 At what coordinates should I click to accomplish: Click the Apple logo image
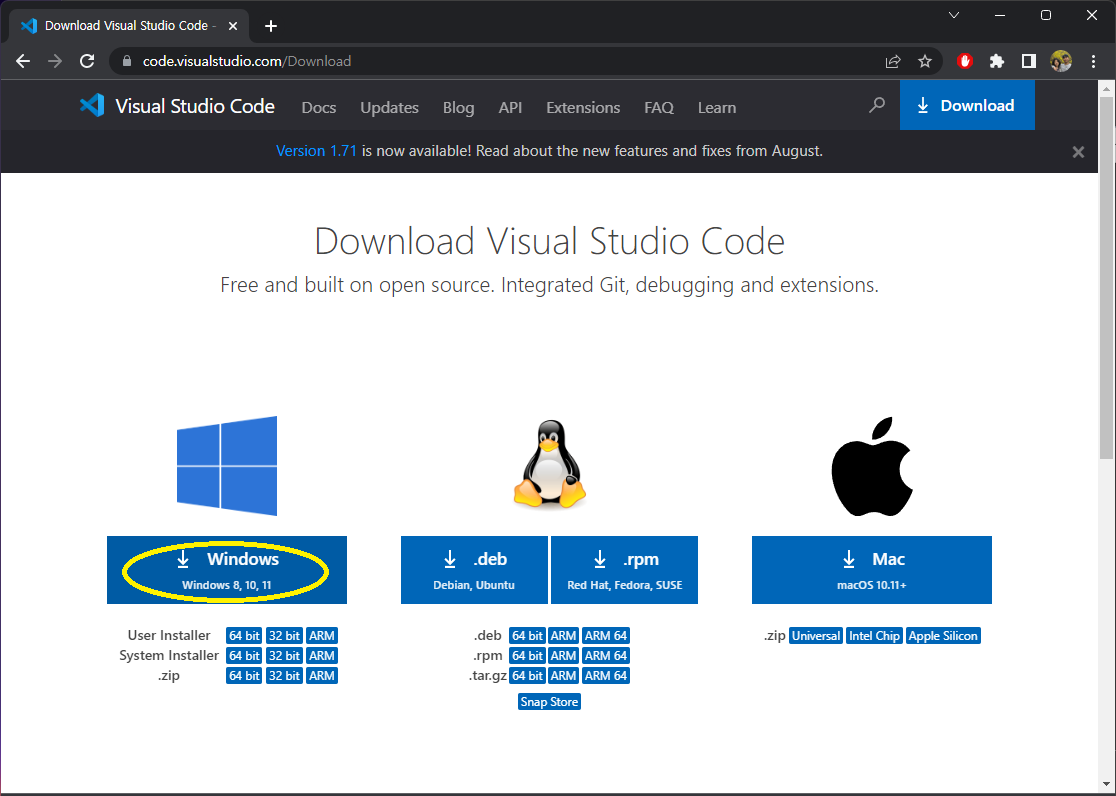[872, 467]
